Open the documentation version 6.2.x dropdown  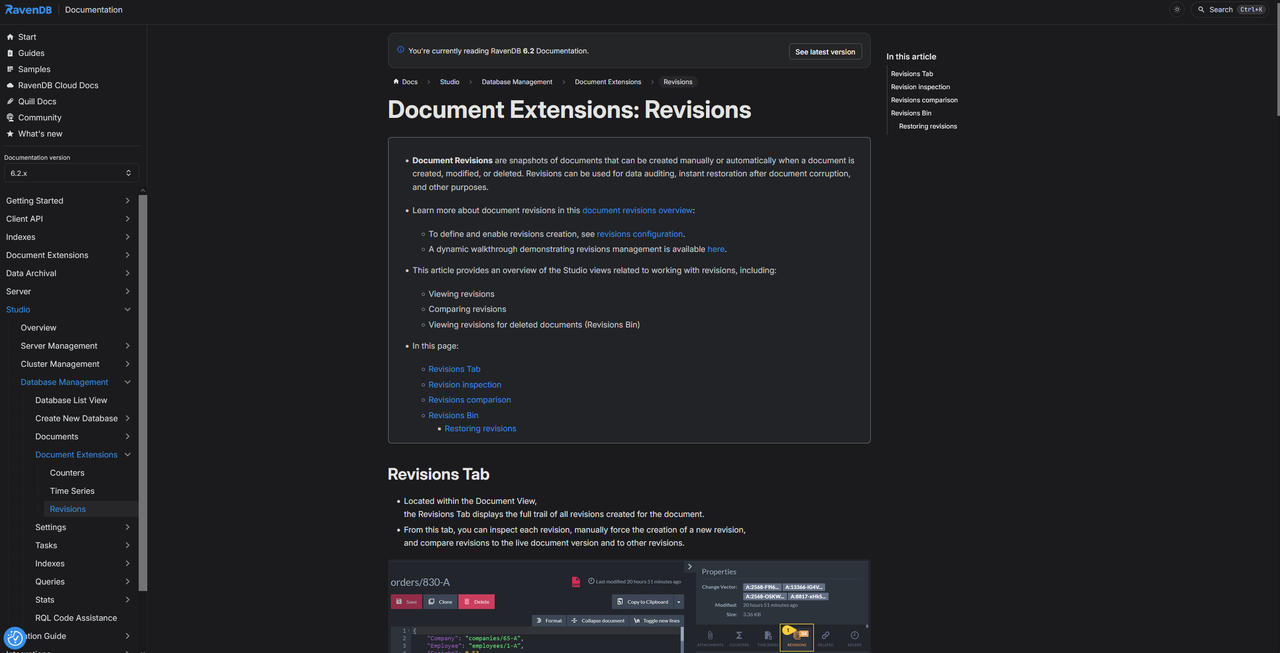click(x=71, y=173)
